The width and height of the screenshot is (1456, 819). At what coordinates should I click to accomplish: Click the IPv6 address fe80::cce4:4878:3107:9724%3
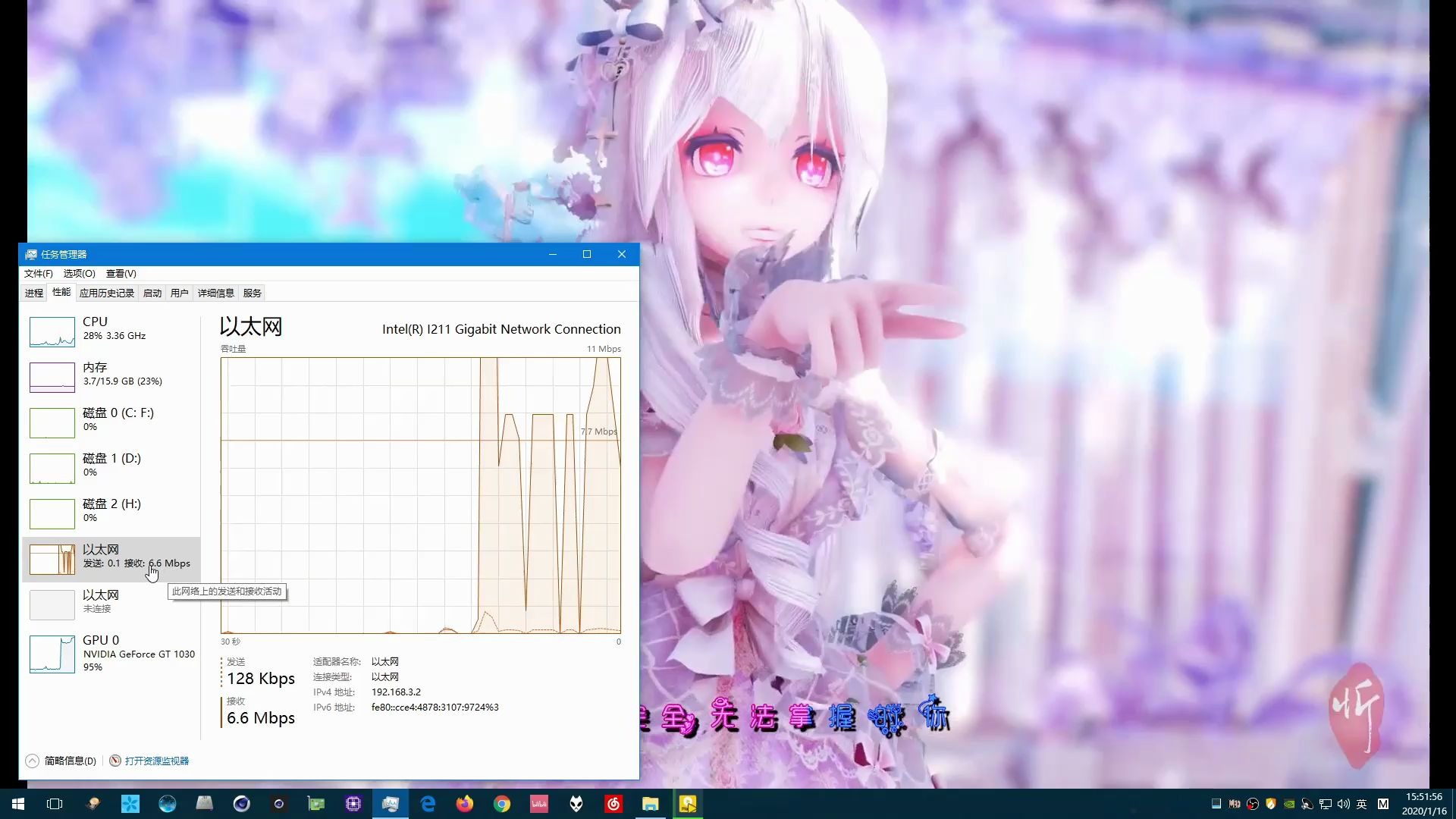pyautogui.click(x=435, y=708)
